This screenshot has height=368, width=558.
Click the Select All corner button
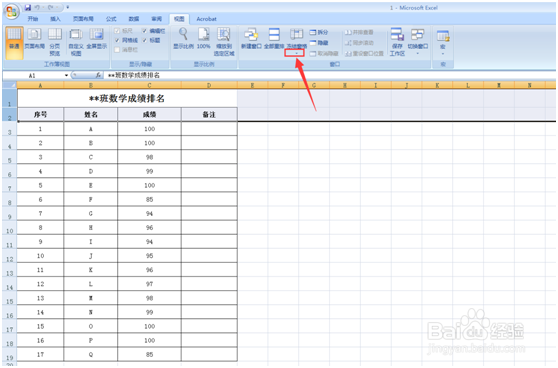pyautogui.click(x=10, y=85)
